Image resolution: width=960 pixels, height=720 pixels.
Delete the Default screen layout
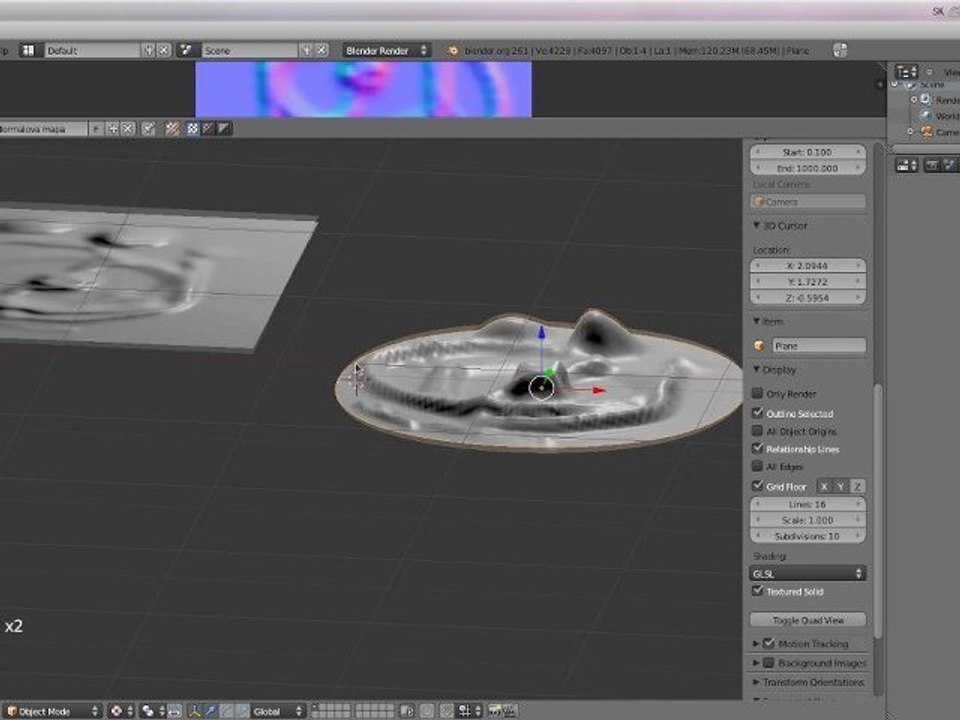(x=164, y=50)
